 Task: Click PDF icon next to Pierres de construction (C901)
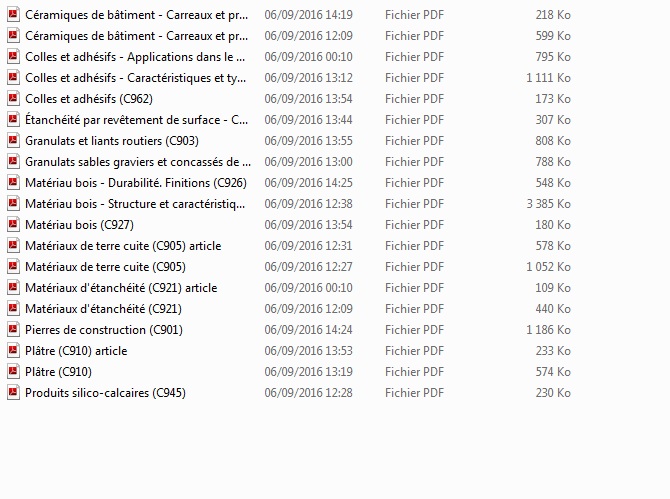click(13, 330)
